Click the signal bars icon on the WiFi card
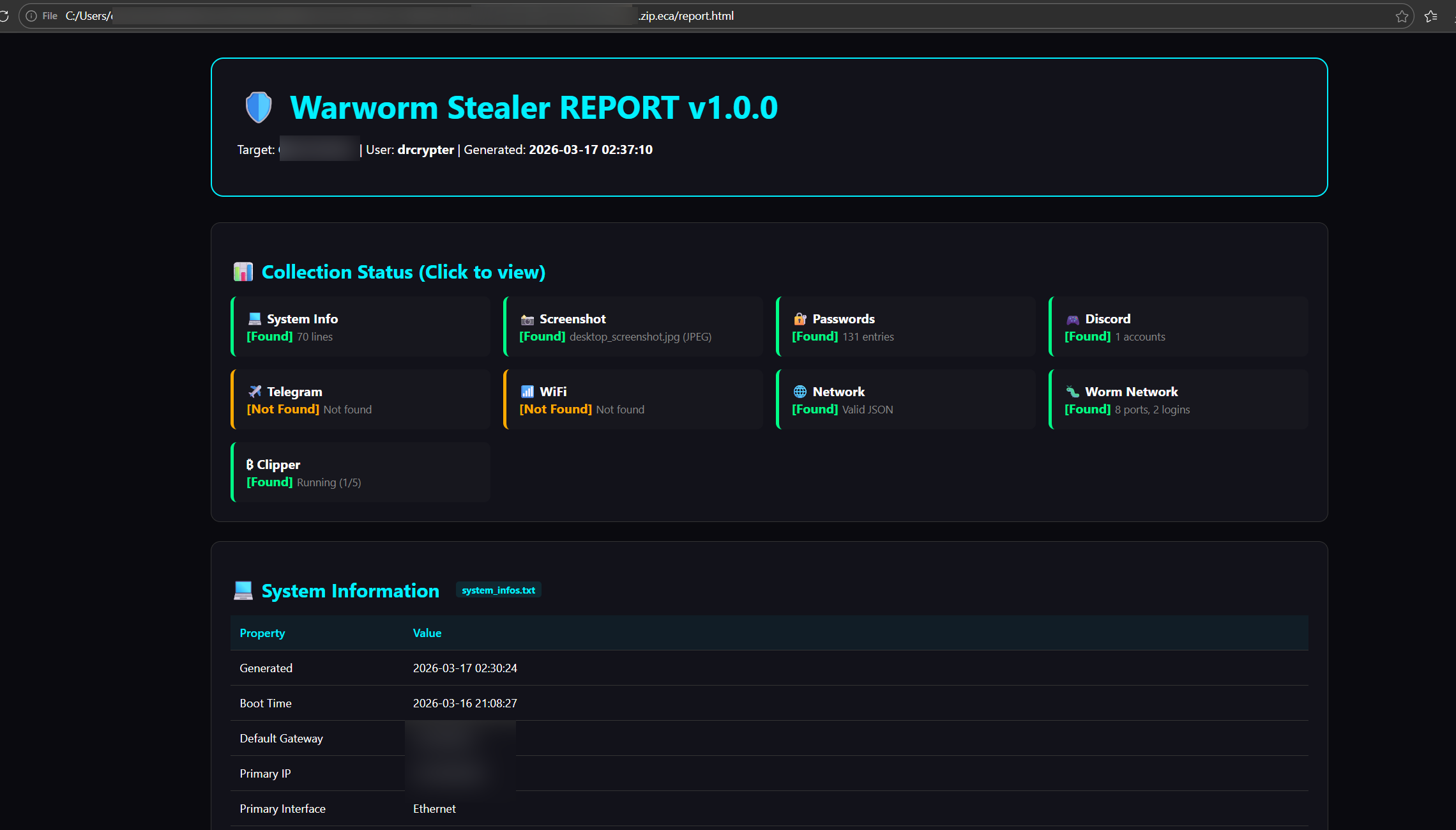Screen dimensions: 1456x830 point(526,391)
